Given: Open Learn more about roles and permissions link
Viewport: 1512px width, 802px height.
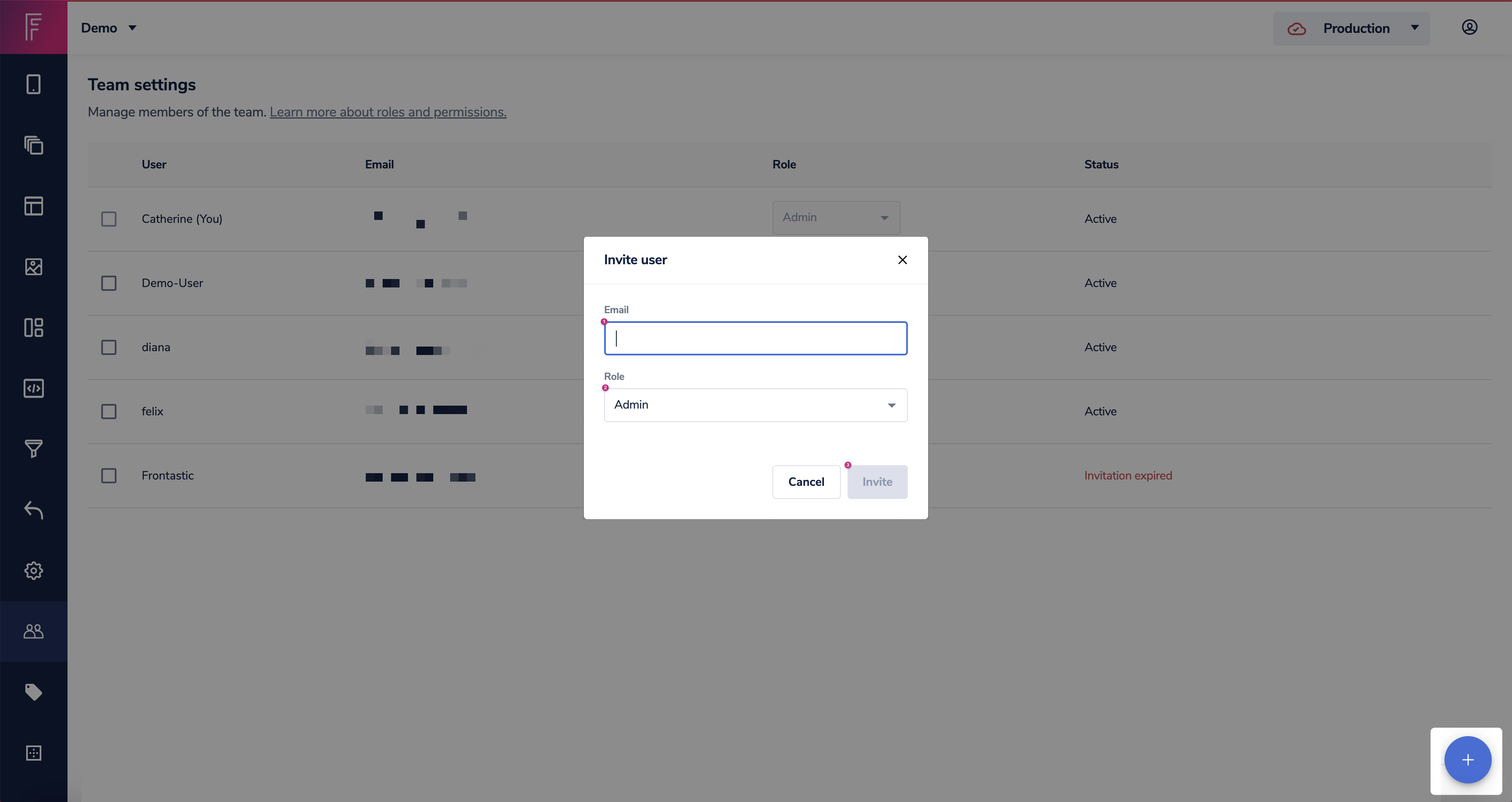Looking at the screenshot, I should click(x=387, y=112).
